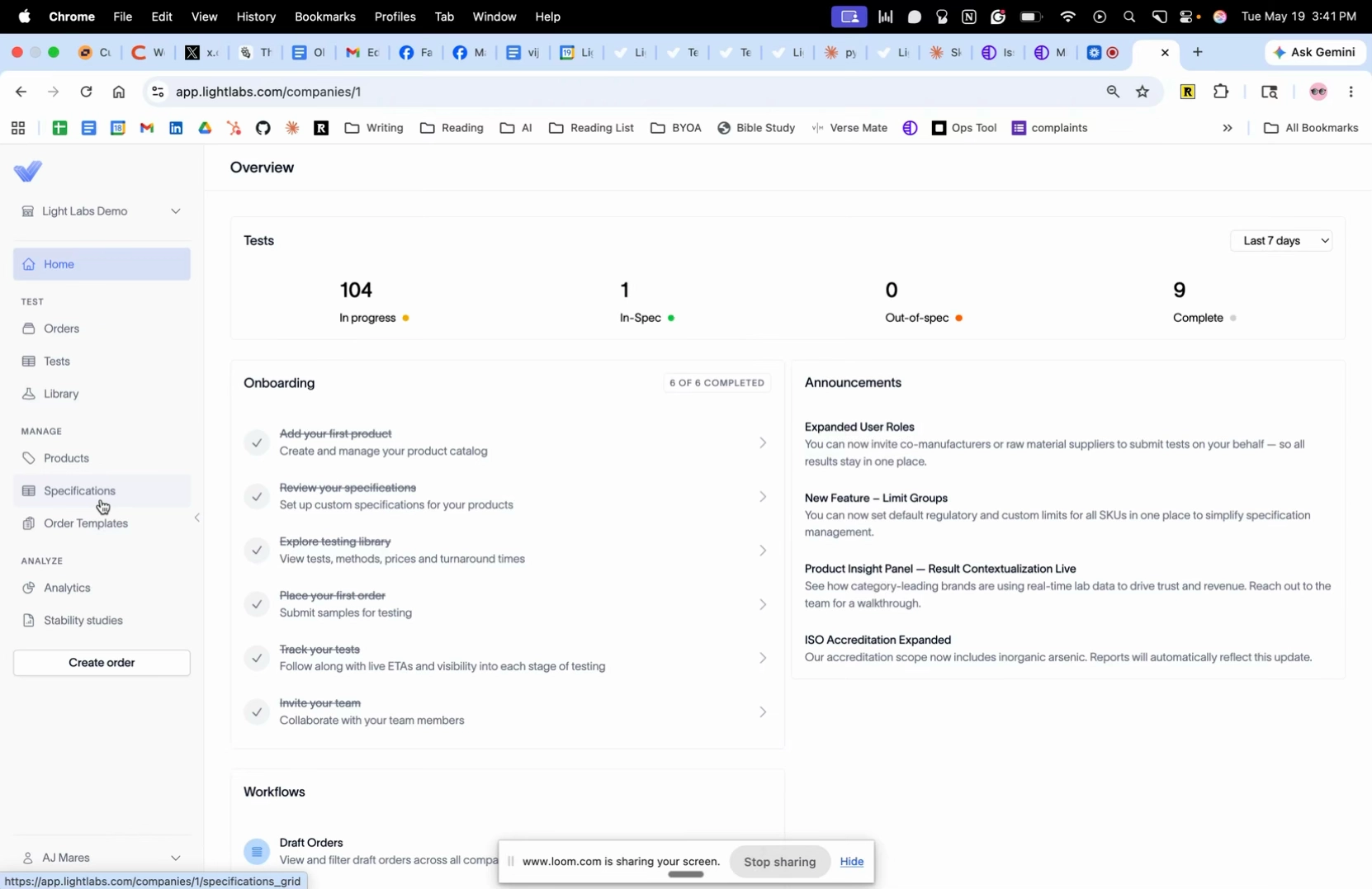
Task: Open the GitHub bookmark icon
Action: (x=263, y=128)
